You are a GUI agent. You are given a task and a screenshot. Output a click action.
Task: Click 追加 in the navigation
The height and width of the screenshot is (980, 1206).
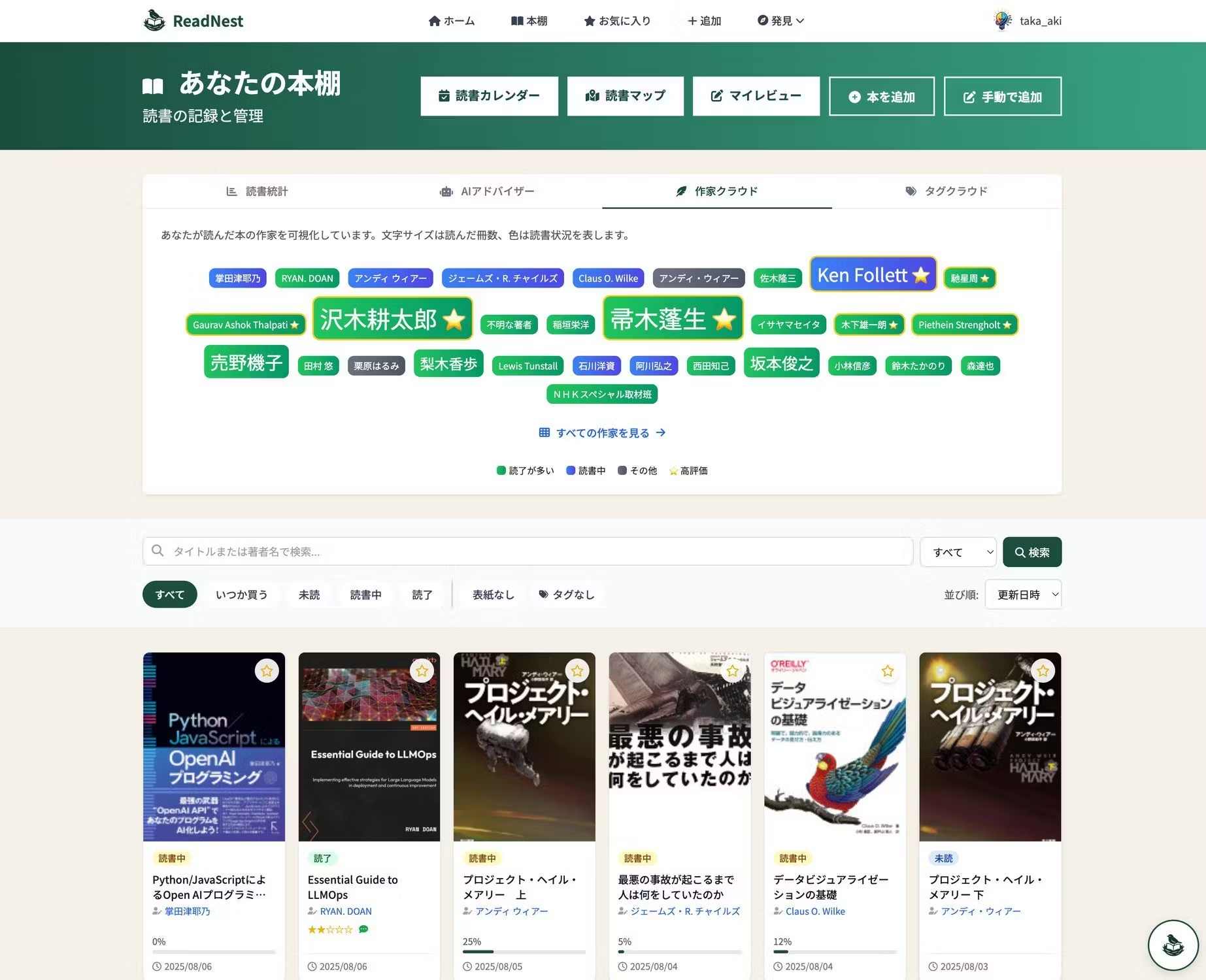[704, 21]
